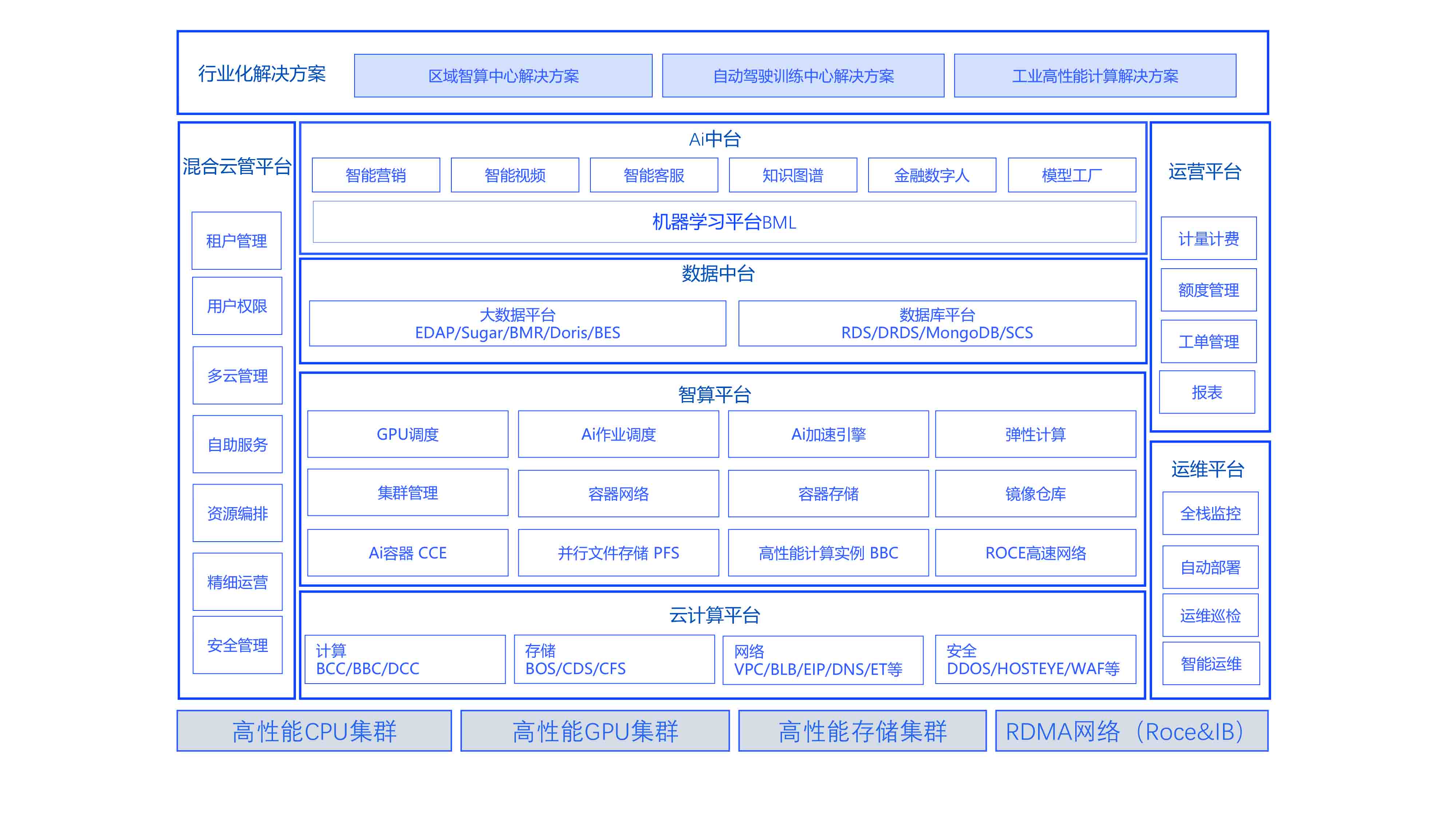Click the 网络 VPC/BLB/EIP box
The height and width of the screenshot is (819, 1456).
point(823,660)
